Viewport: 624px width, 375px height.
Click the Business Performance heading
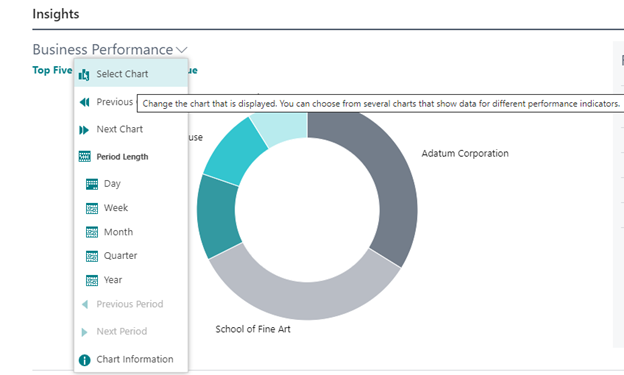[103, 50]
